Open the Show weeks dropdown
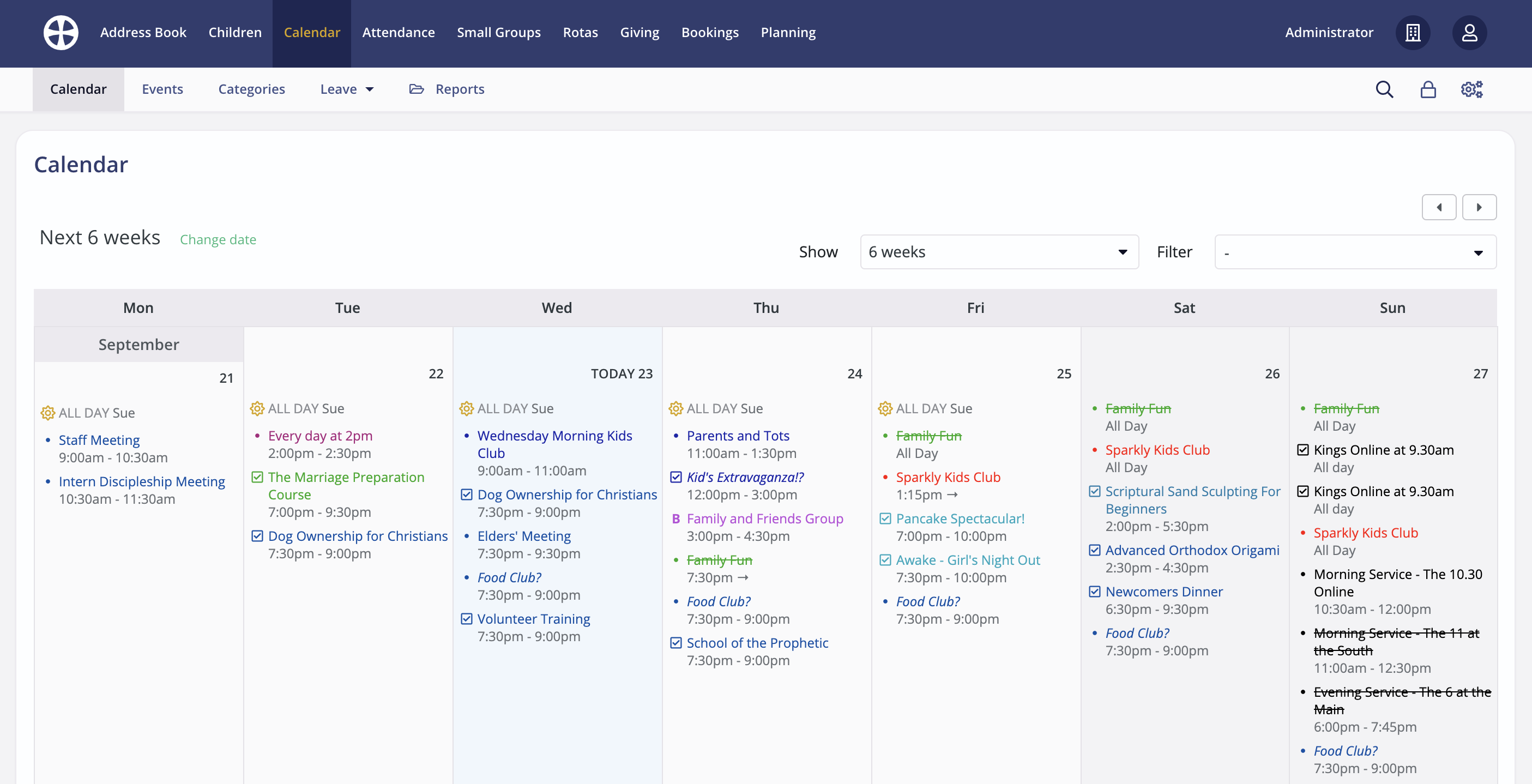The width and height of the screenshot is (1532, 784). coord(999,252)
